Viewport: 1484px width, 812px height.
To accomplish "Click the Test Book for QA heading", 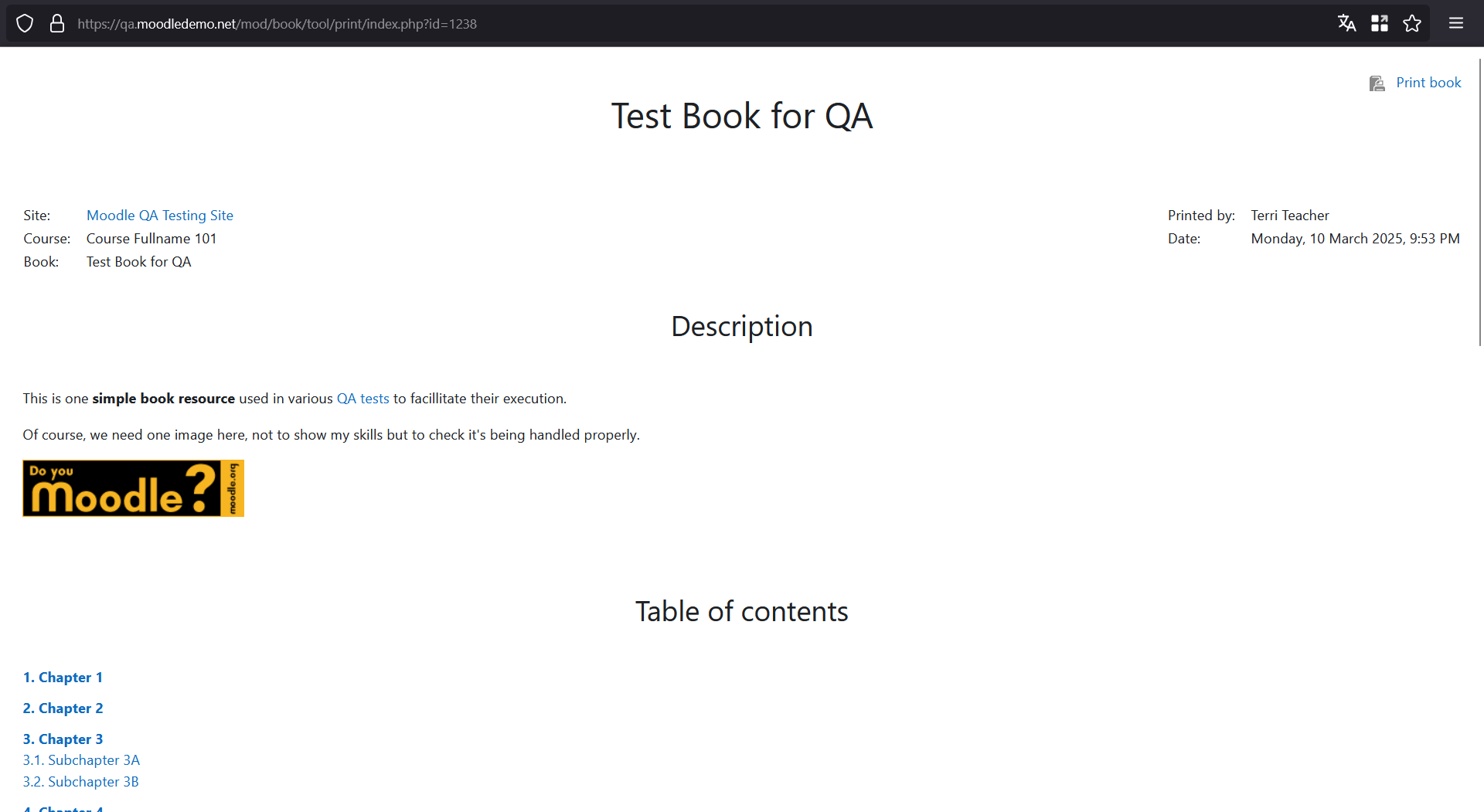I will (x=742, y=116).
